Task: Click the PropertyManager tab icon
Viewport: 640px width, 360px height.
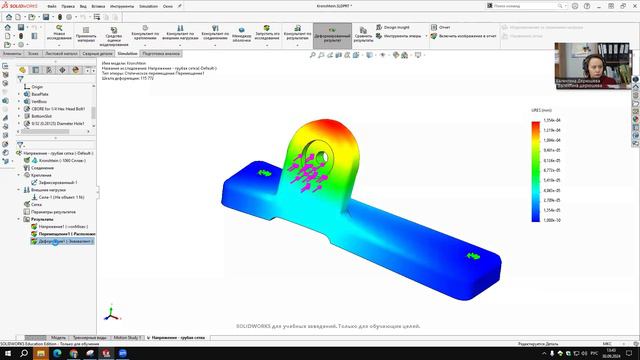Action: point(36,70)
